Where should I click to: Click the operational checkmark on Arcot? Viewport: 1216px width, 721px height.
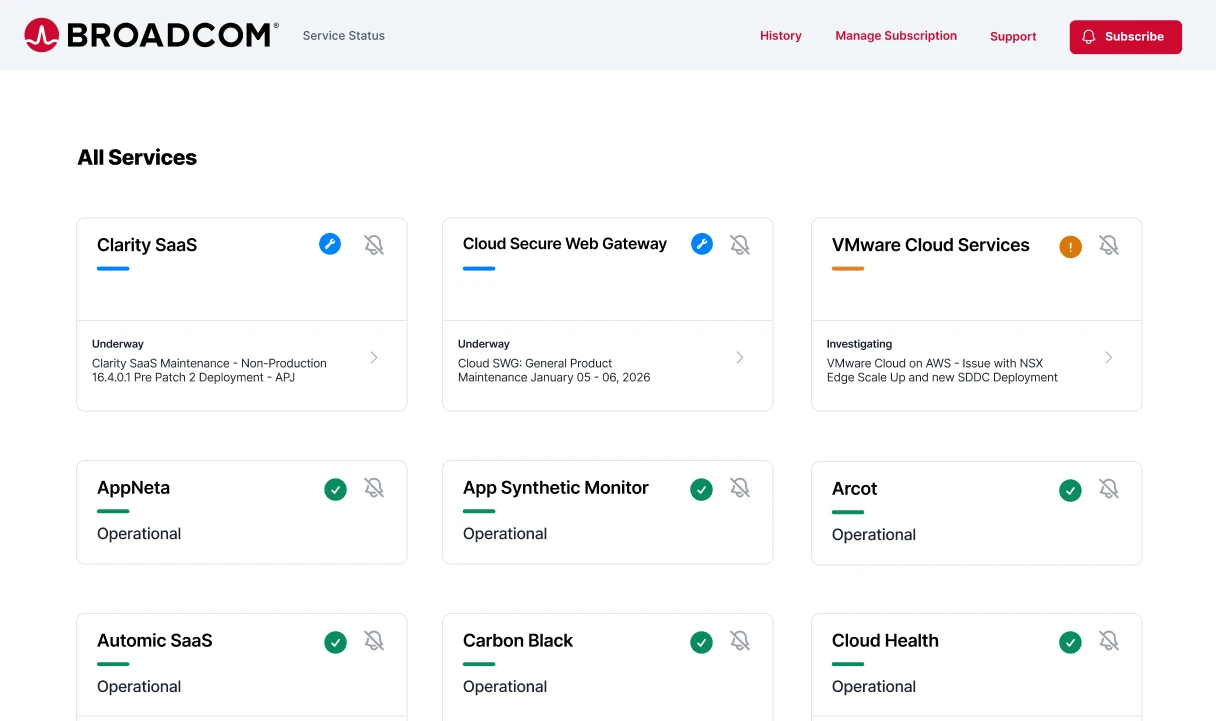pyautogui.click(x=1070, y=490)
